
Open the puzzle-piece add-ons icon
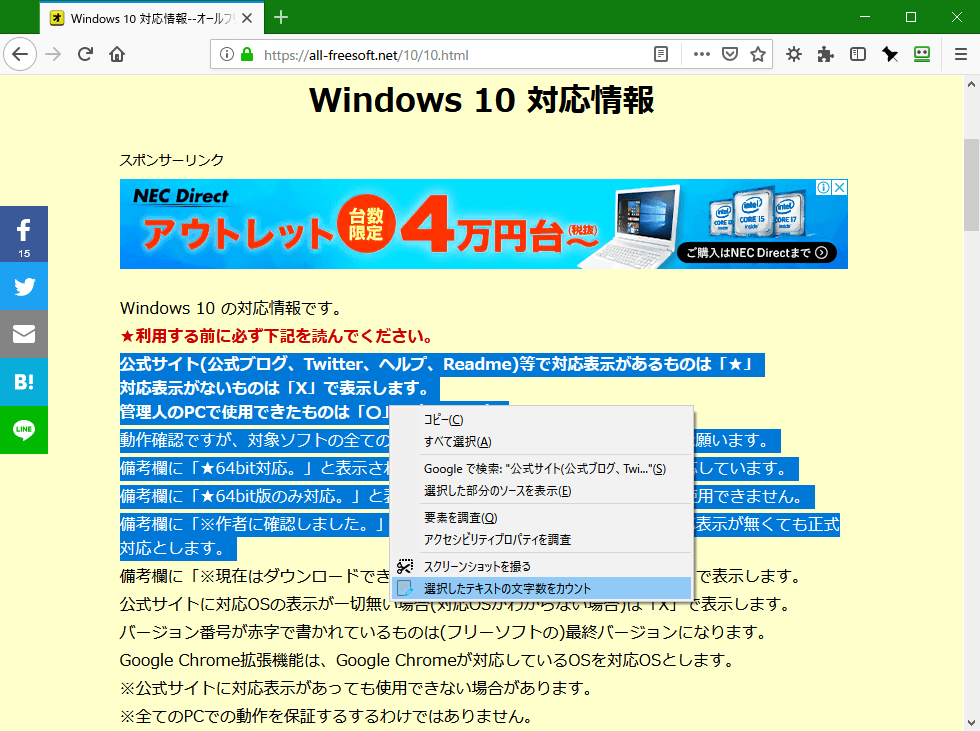pos(826,54)
